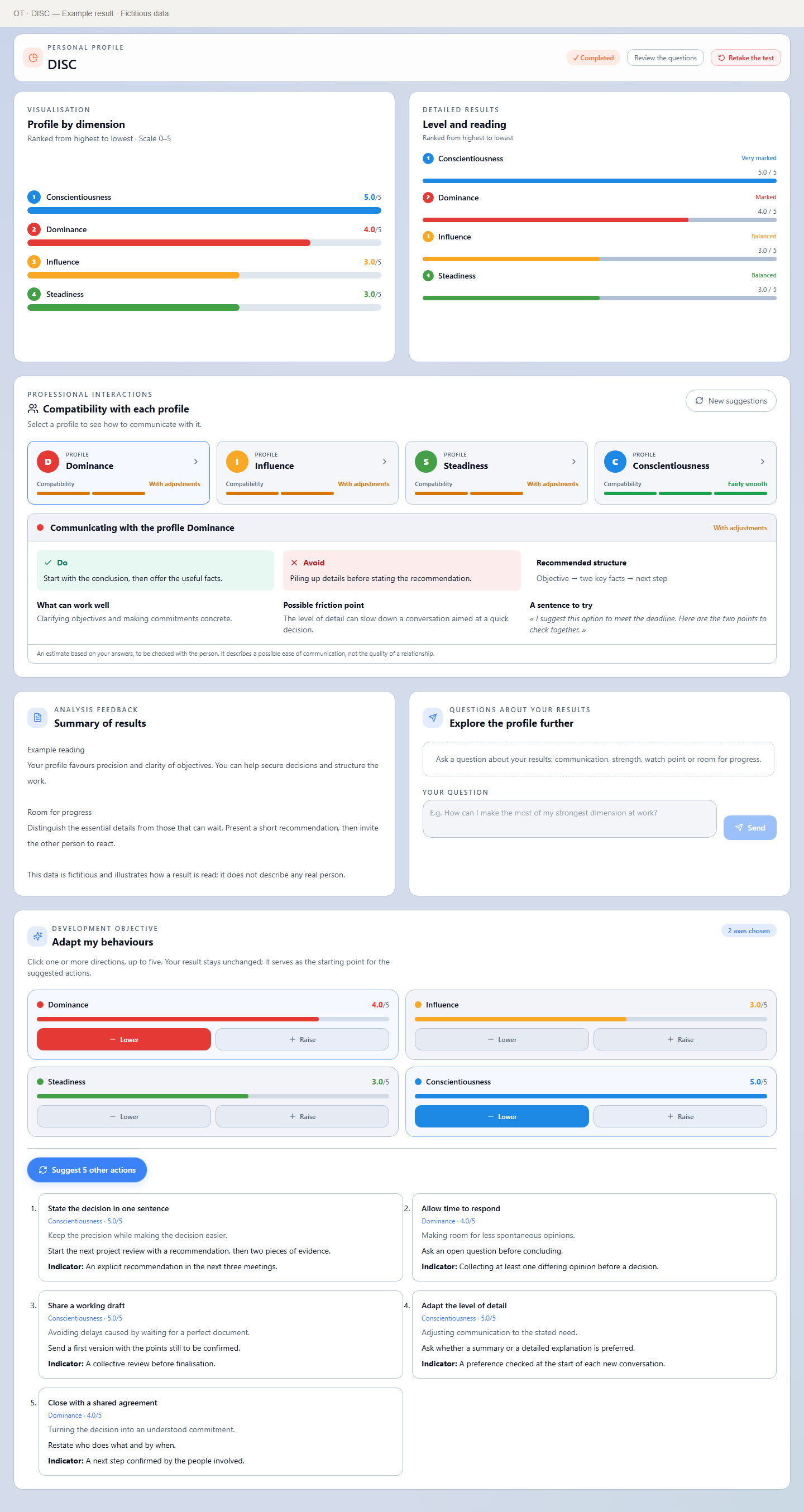The height and width of the screenshot is (1512, 804).
Task: Click Retake the test
Action: tap(745, 57)
